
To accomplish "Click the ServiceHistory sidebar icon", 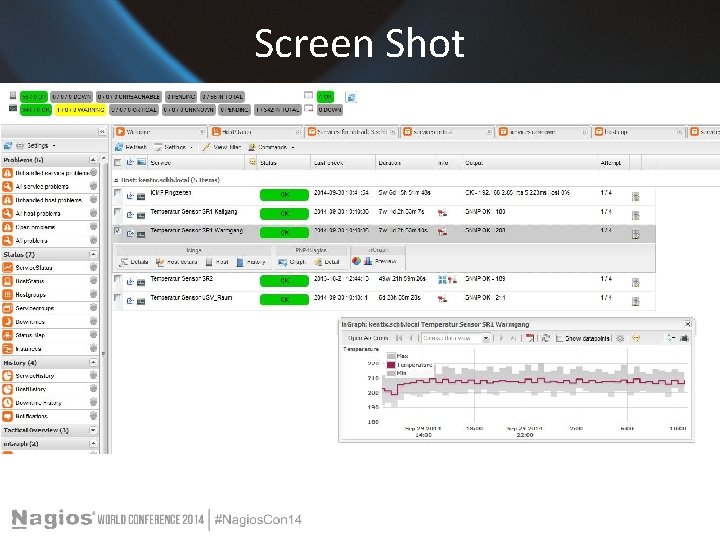I will (7, 376).
